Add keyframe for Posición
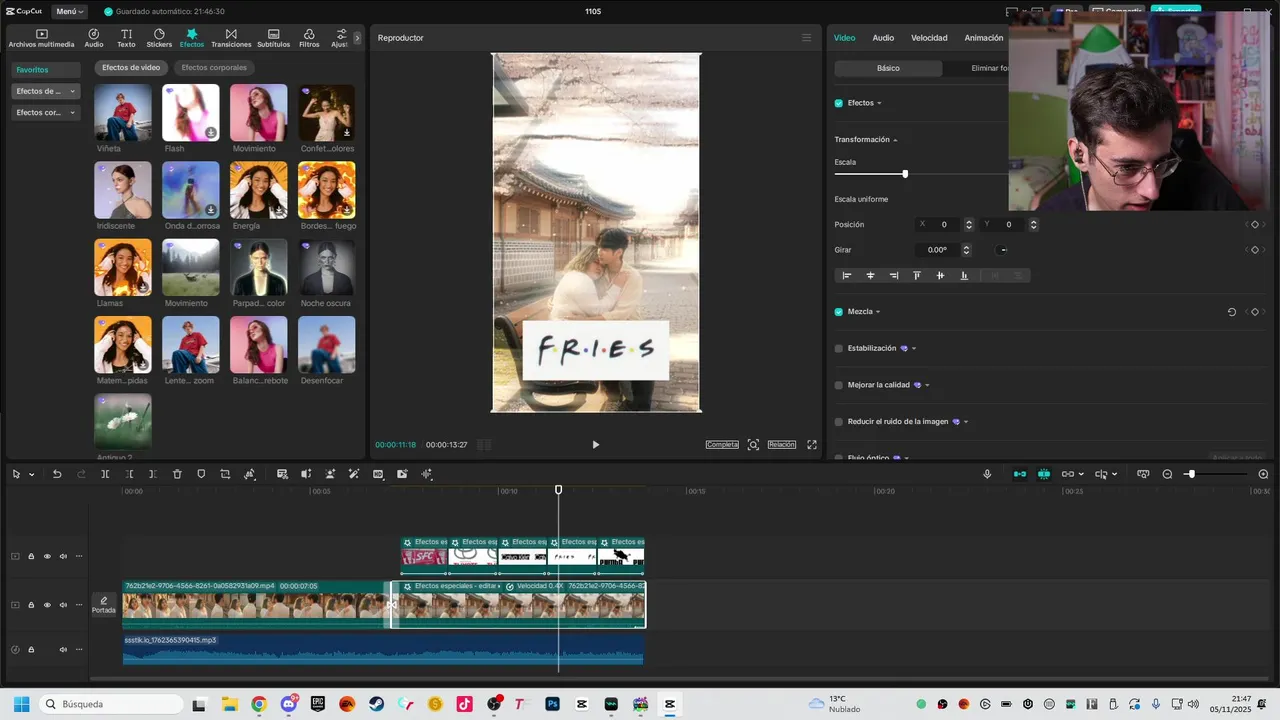 tap(1255, 225)
